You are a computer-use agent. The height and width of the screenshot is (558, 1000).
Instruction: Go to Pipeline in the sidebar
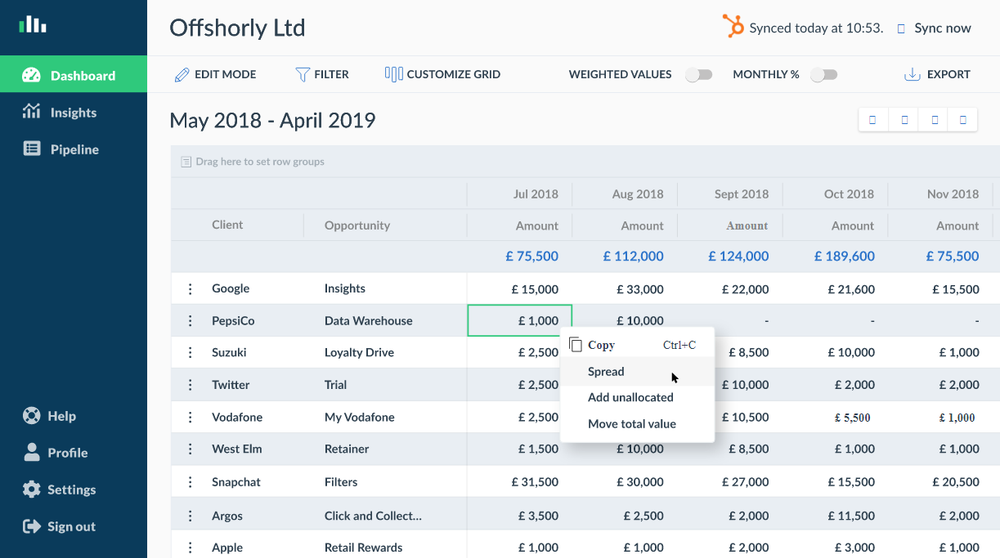click(x=73, y=149)
